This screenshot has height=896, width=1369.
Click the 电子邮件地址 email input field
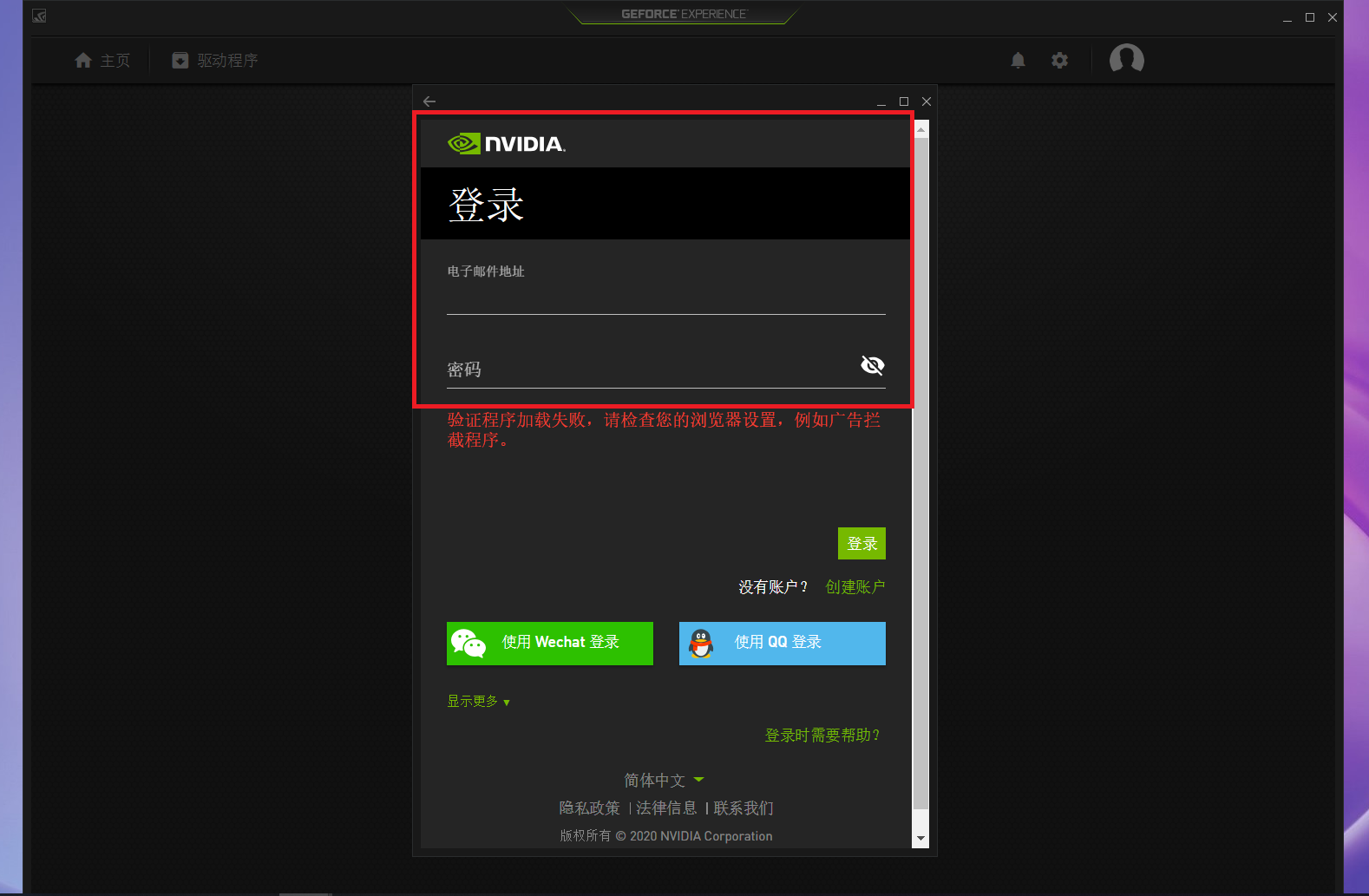click(x=665, y=299)
